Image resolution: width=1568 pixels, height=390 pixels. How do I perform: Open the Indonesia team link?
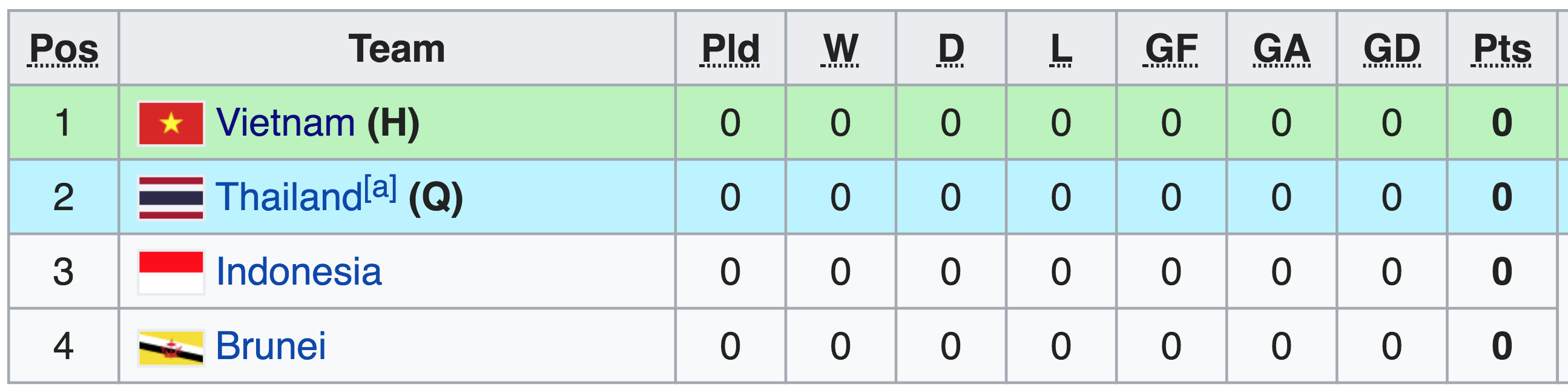299,271
